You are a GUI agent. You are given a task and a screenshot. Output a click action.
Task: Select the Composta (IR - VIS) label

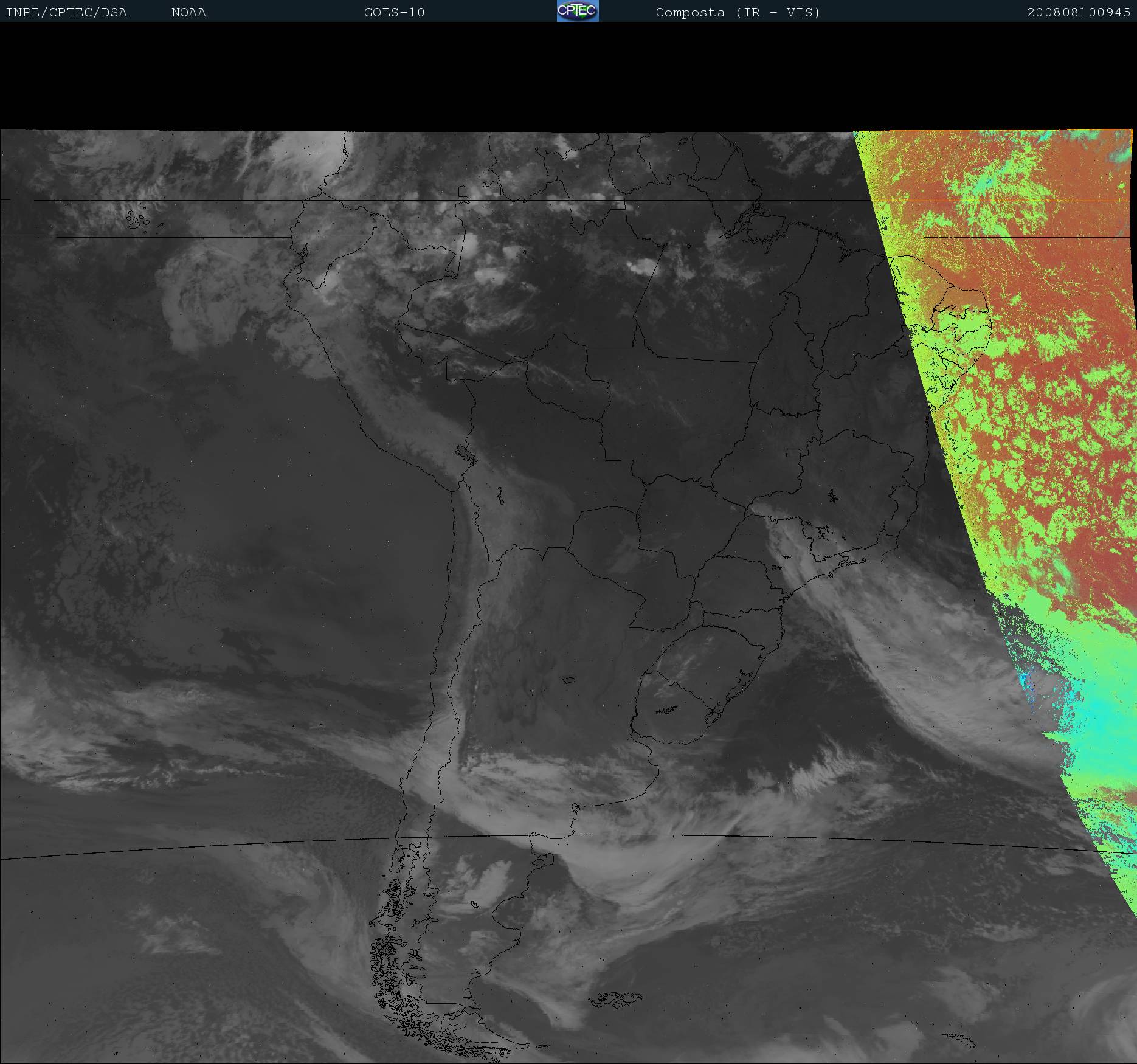738,12
